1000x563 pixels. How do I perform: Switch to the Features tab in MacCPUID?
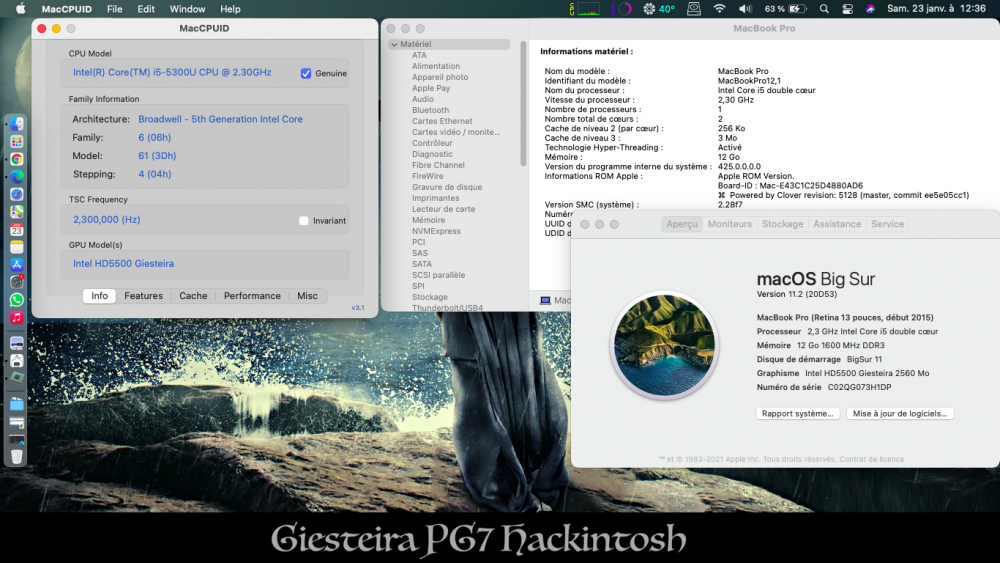(143, 296)
